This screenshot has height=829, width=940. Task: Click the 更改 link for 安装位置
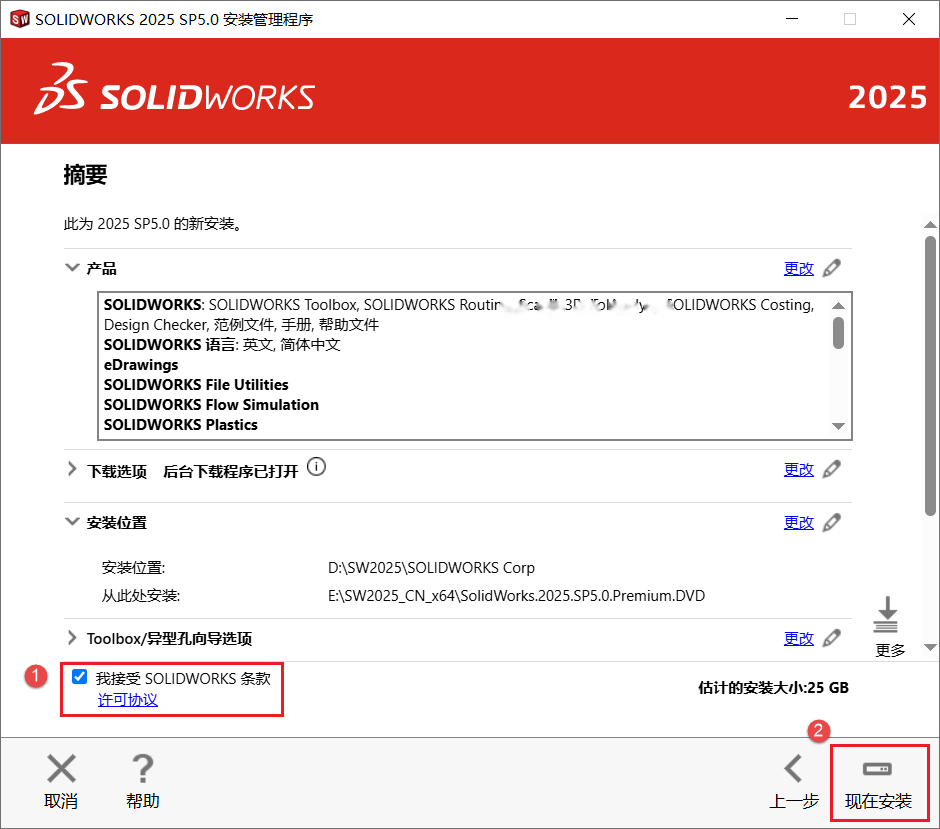(x=799, y=523)
